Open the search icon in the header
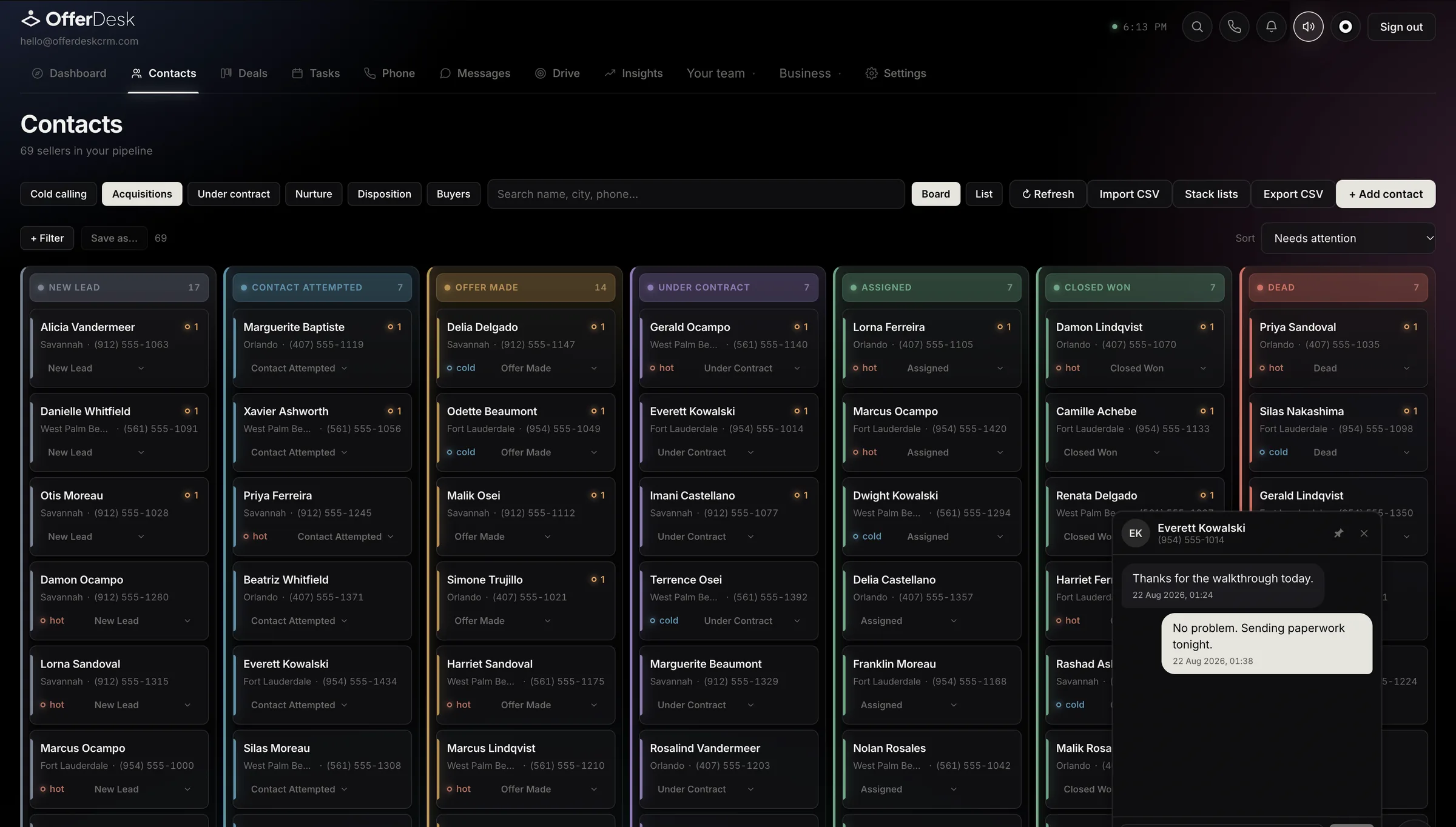This screenshot has width=1456, height=827. coord(1197,27)
